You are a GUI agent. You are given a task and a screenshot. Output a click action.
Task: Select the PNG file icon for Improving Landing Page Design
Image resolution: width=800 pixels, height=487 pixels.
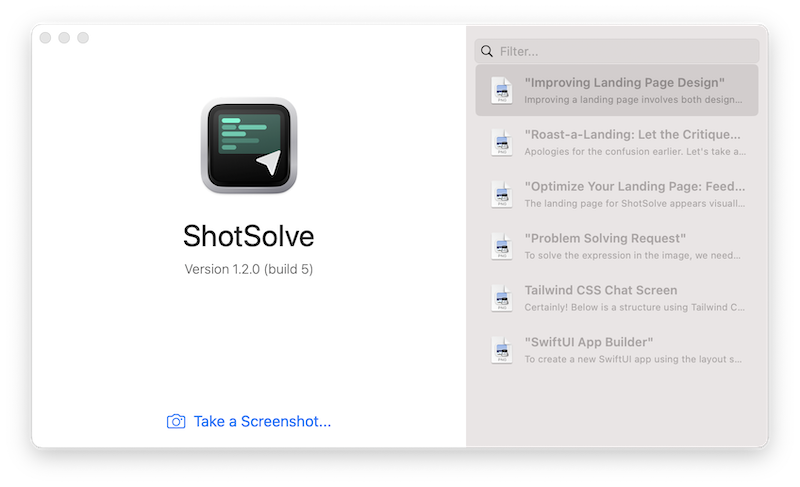501,91
